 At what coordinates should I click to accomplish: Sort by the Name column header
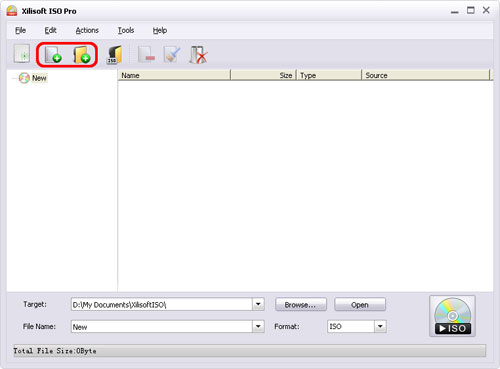pos(174,75)
